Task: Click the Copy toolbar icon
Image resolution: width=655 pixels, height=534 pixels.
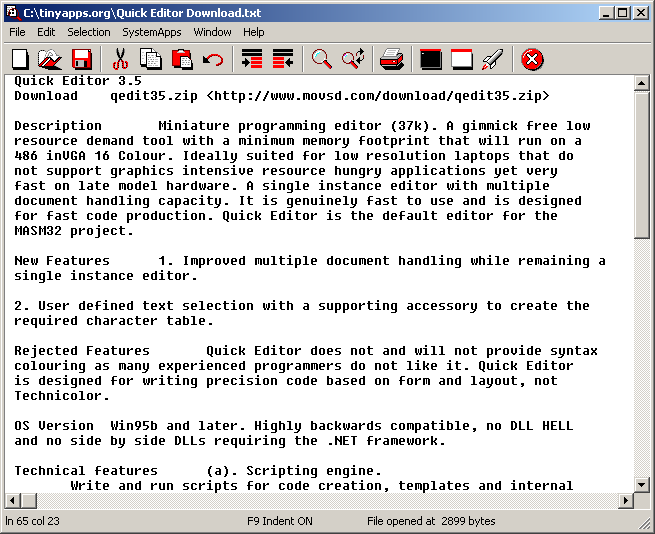Action: tap(151, 60)
